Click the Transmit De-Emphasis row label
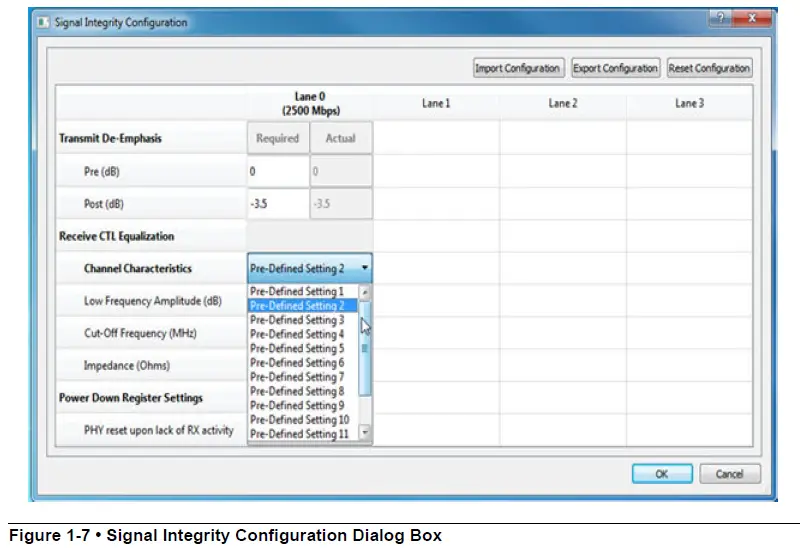The image size is (800, 548). click(110, 138)
